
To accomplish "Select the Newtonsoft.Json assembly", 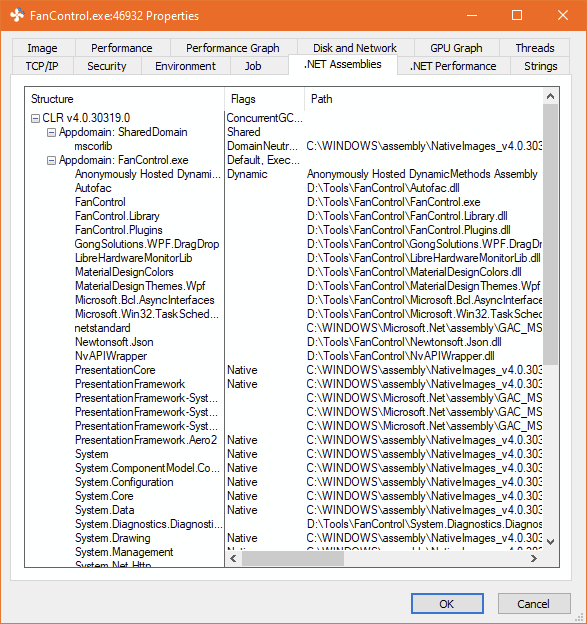I will click(114, 342).
